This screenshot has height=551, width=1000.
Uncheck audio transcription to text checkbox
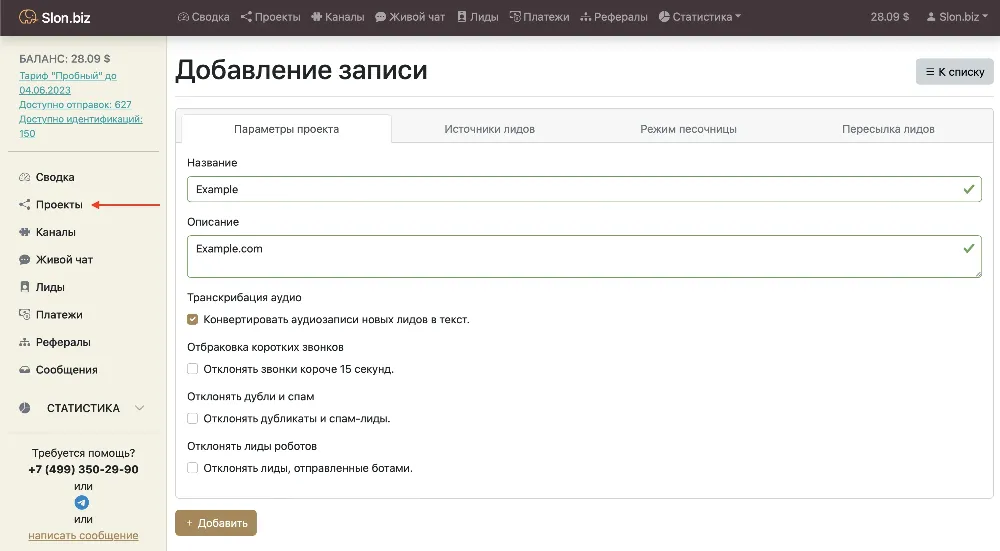tap(193, 320)
